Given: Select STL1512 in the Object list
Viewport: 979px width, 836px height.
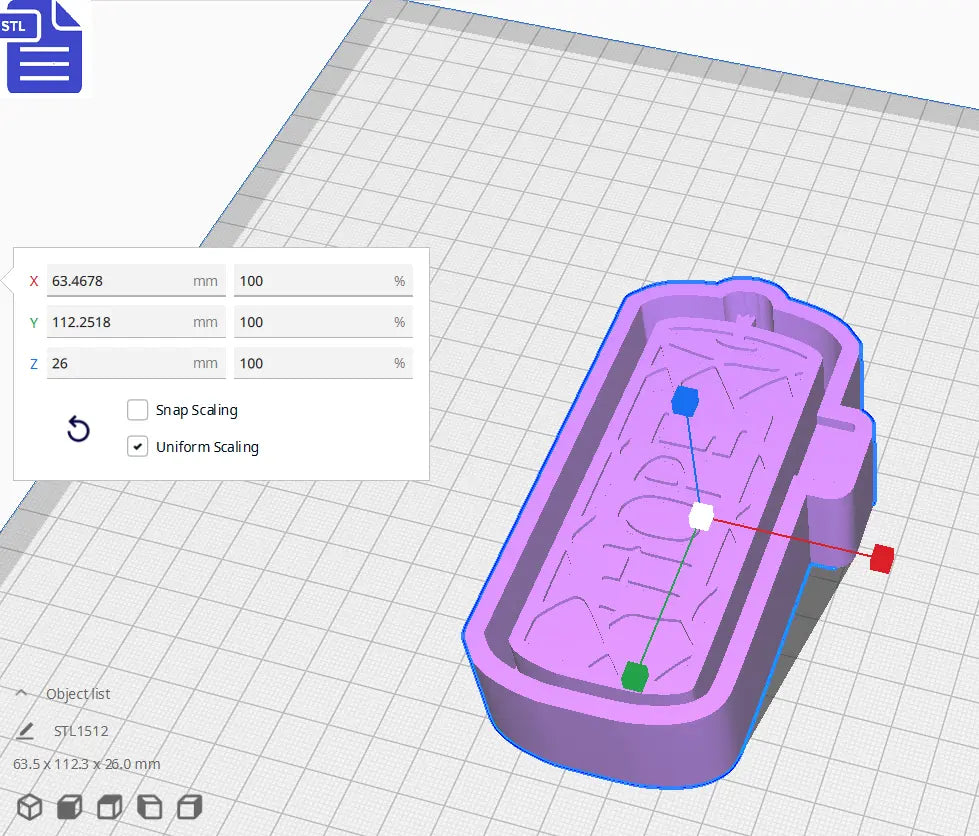Looking at the screenshot, I should (x=80, y=731).
